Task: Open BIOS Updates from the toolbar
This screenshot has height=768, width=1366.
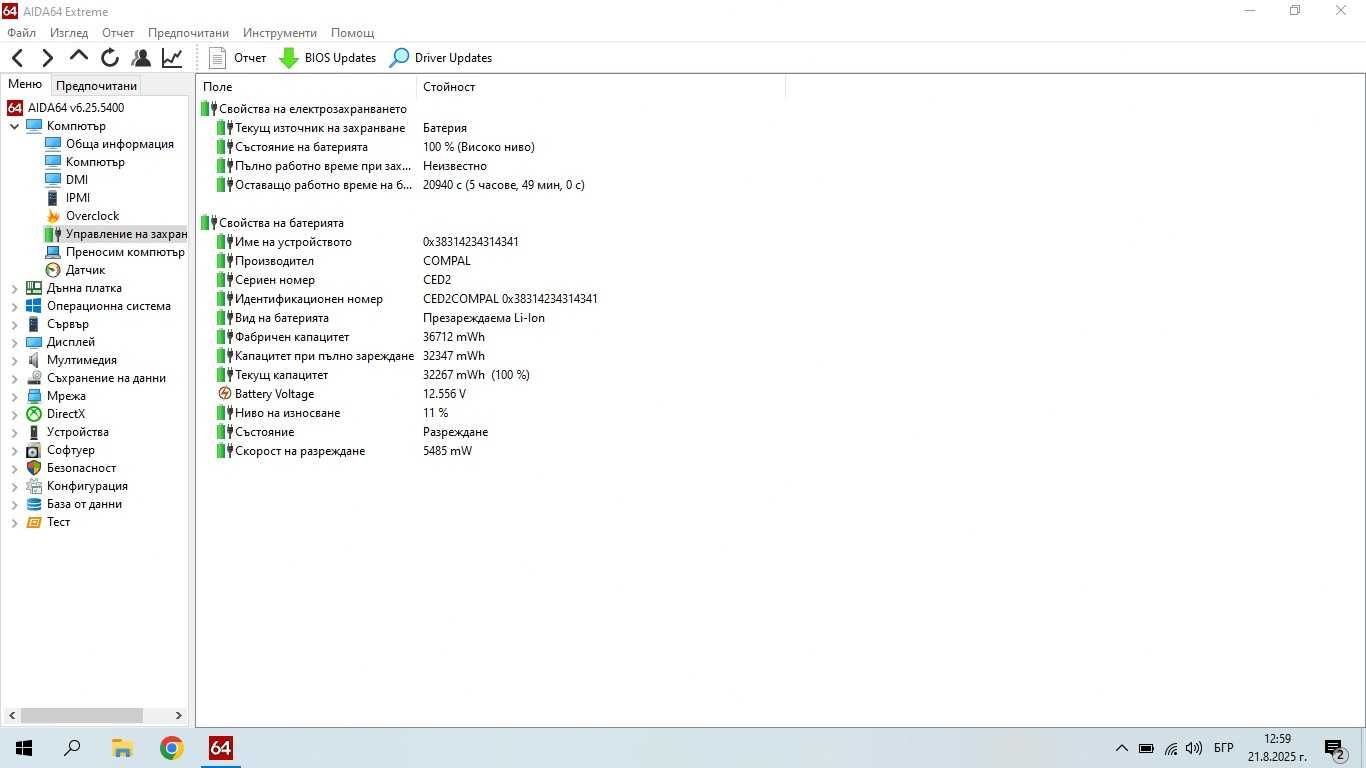Action: pyautogui.click(x=327, y=58)
